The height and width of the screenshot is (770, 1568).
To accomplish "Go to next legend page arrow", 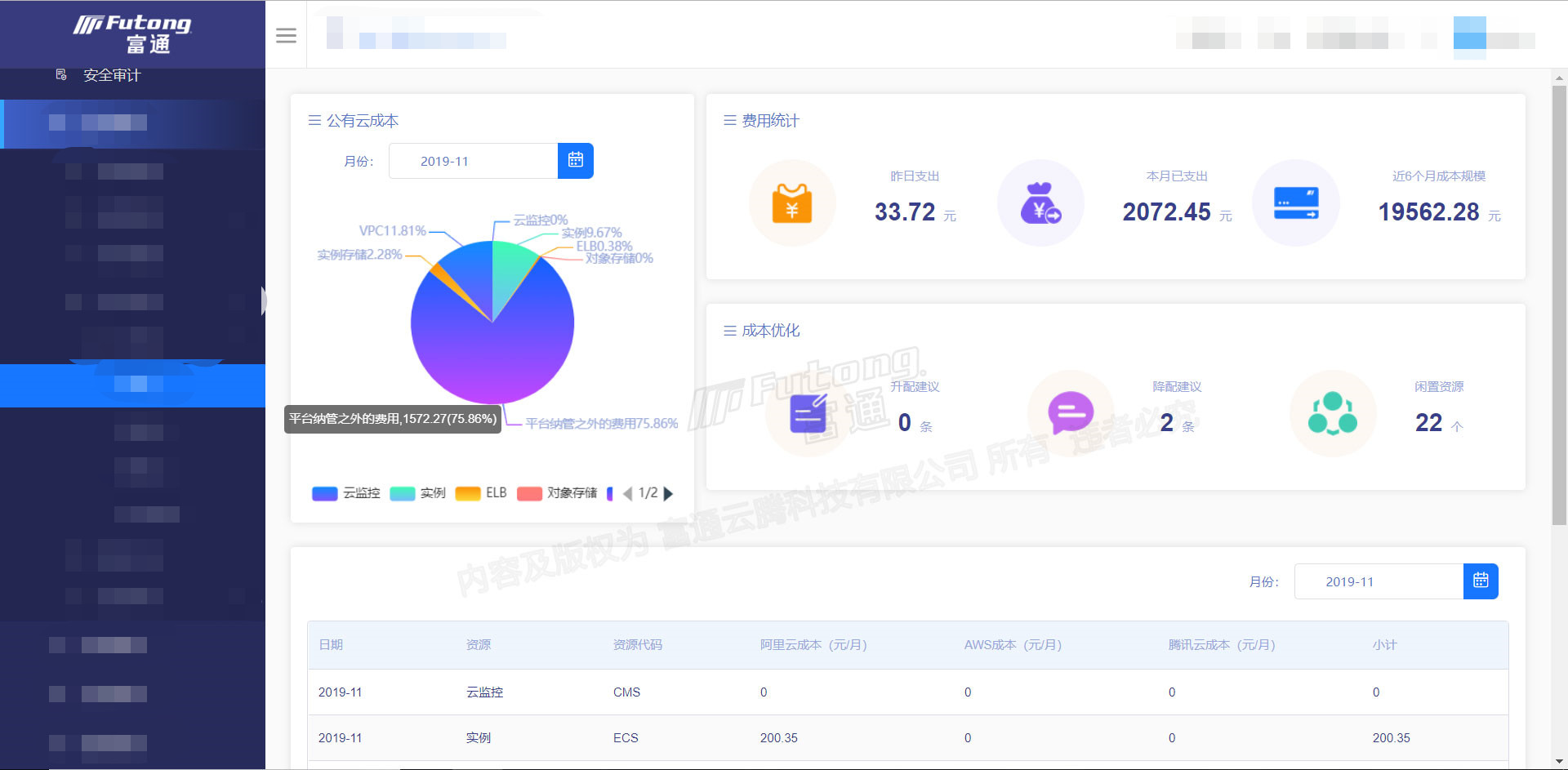I will (668, 493).
